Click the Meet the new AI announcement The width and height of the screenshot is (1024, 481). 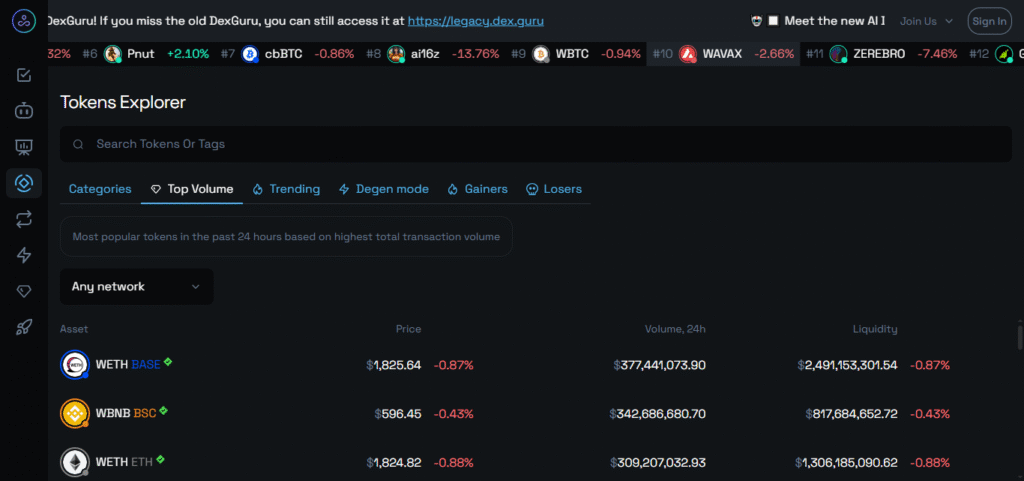[835, 21]
